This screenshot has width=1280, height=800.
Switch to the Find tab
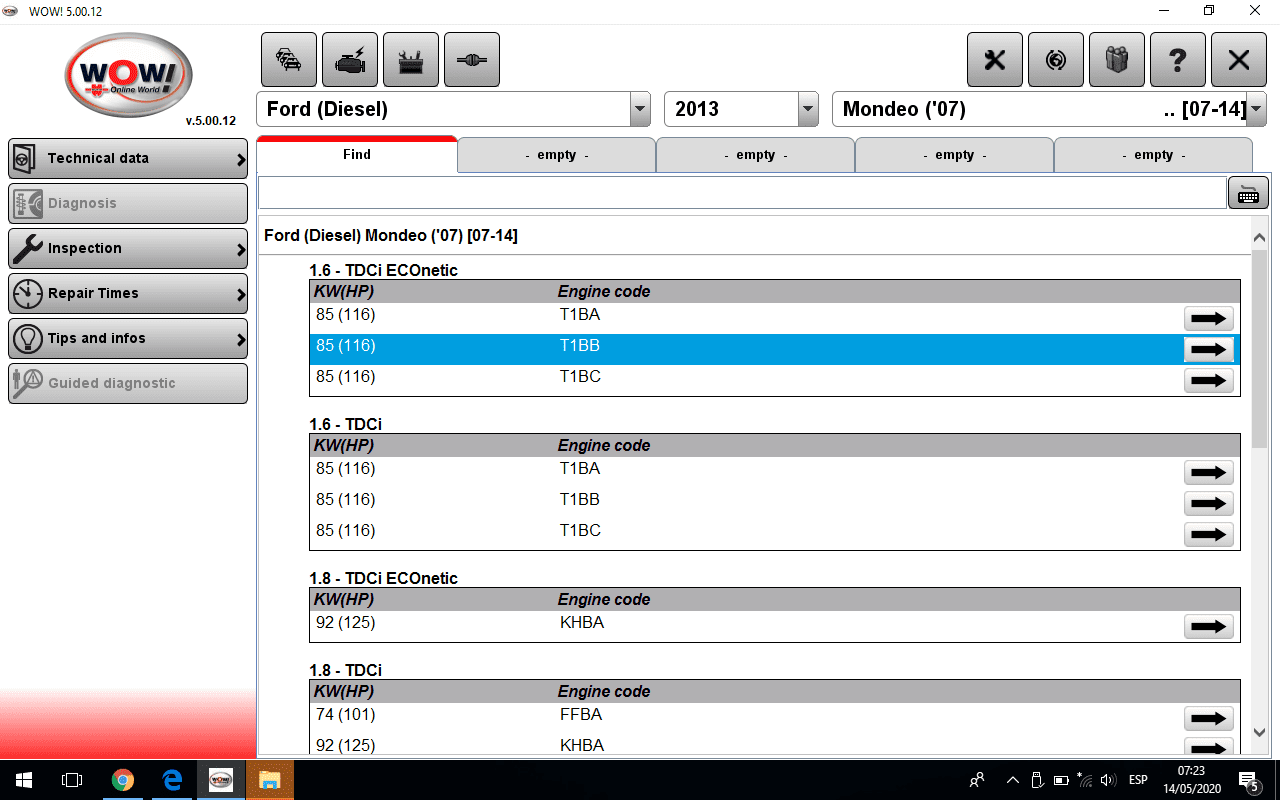tap(356, 155)
